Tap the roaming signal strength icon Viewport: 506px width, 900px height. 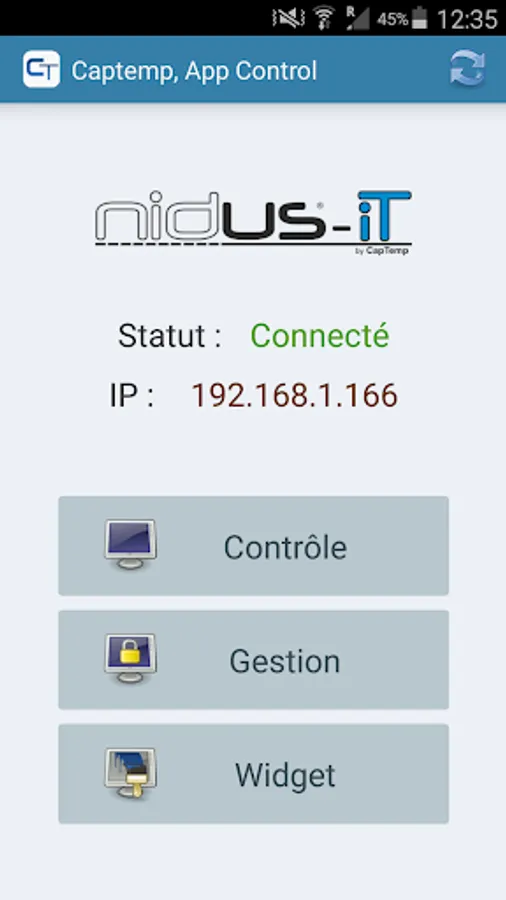tap(358, 18)
